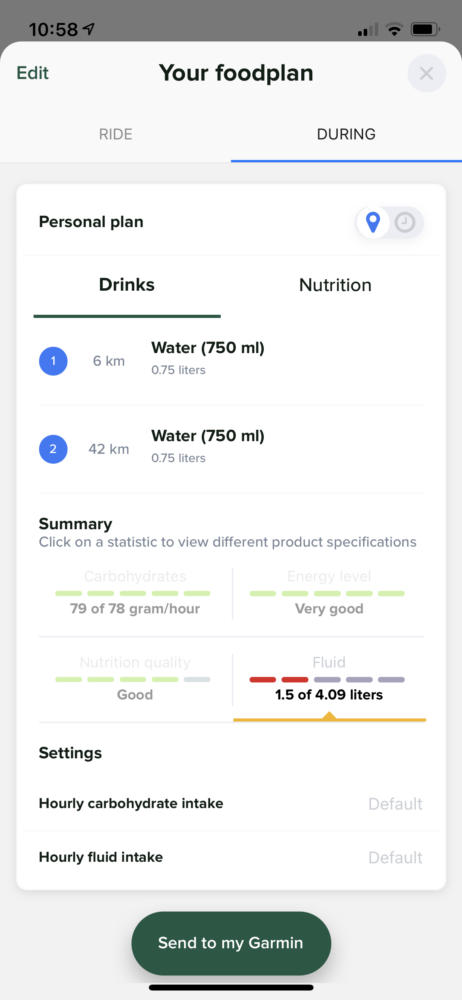Close the foodplan with the X icon
The image size is (462, 1000).
[426, 74]
